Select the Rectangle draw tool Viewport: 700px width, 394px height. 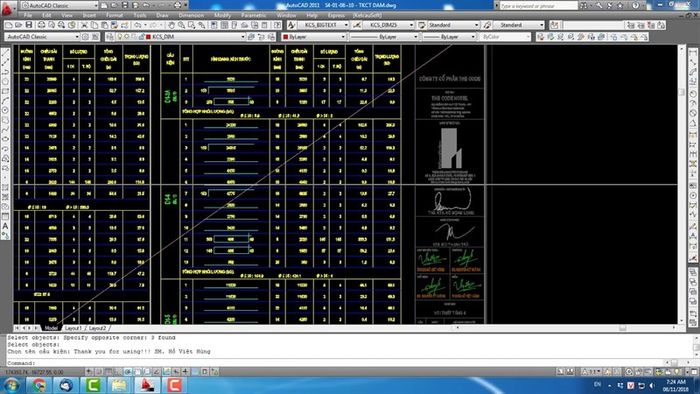(x=5, y=91)
